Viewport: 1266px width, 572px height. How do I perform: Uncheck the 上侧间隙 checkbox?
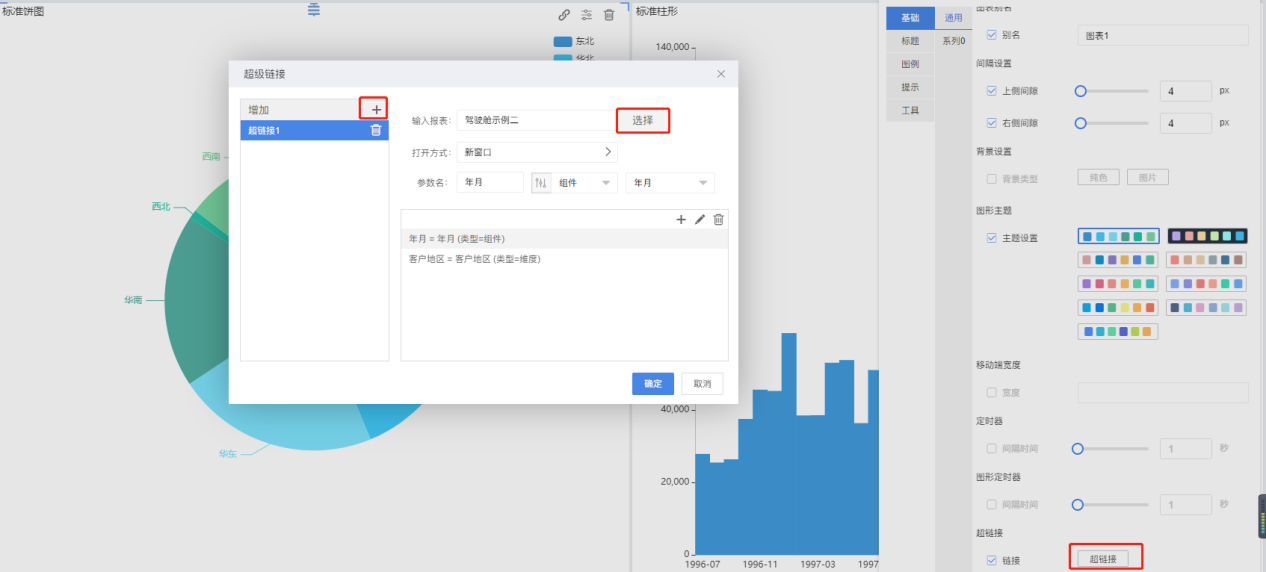coord(992,91)
